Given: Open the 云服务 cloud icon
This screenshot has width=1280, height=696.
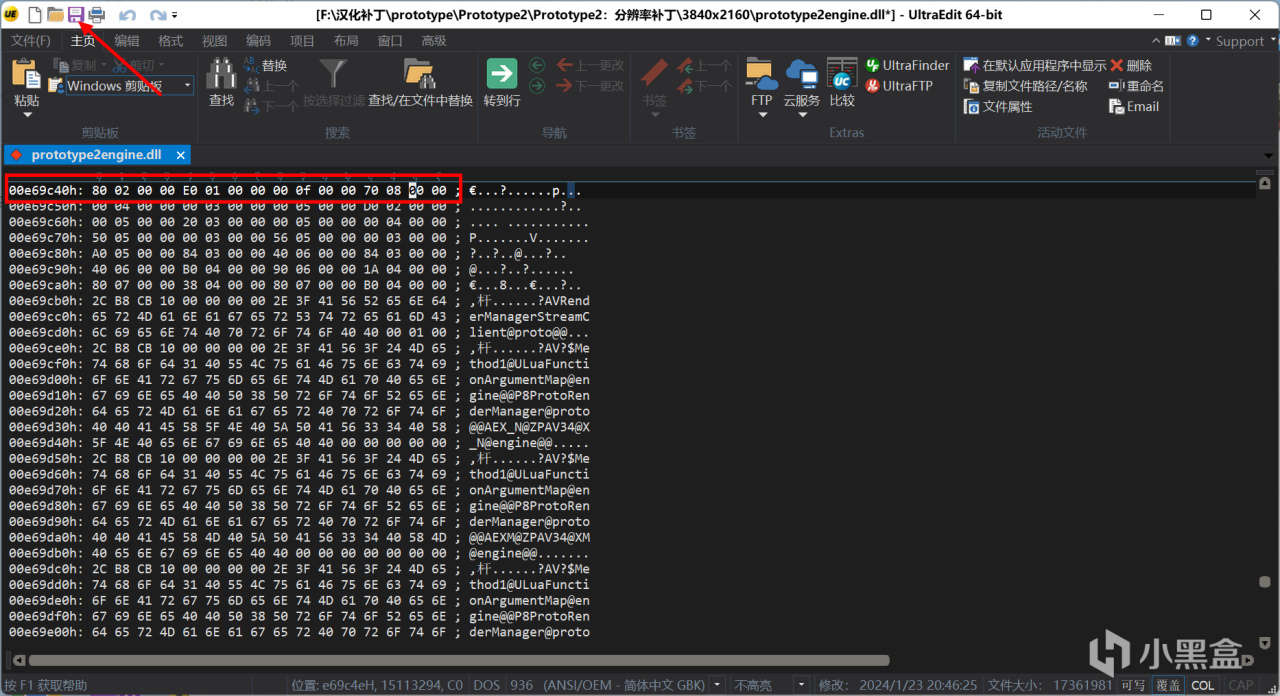Looking at the screenshot, I should 802,74.
